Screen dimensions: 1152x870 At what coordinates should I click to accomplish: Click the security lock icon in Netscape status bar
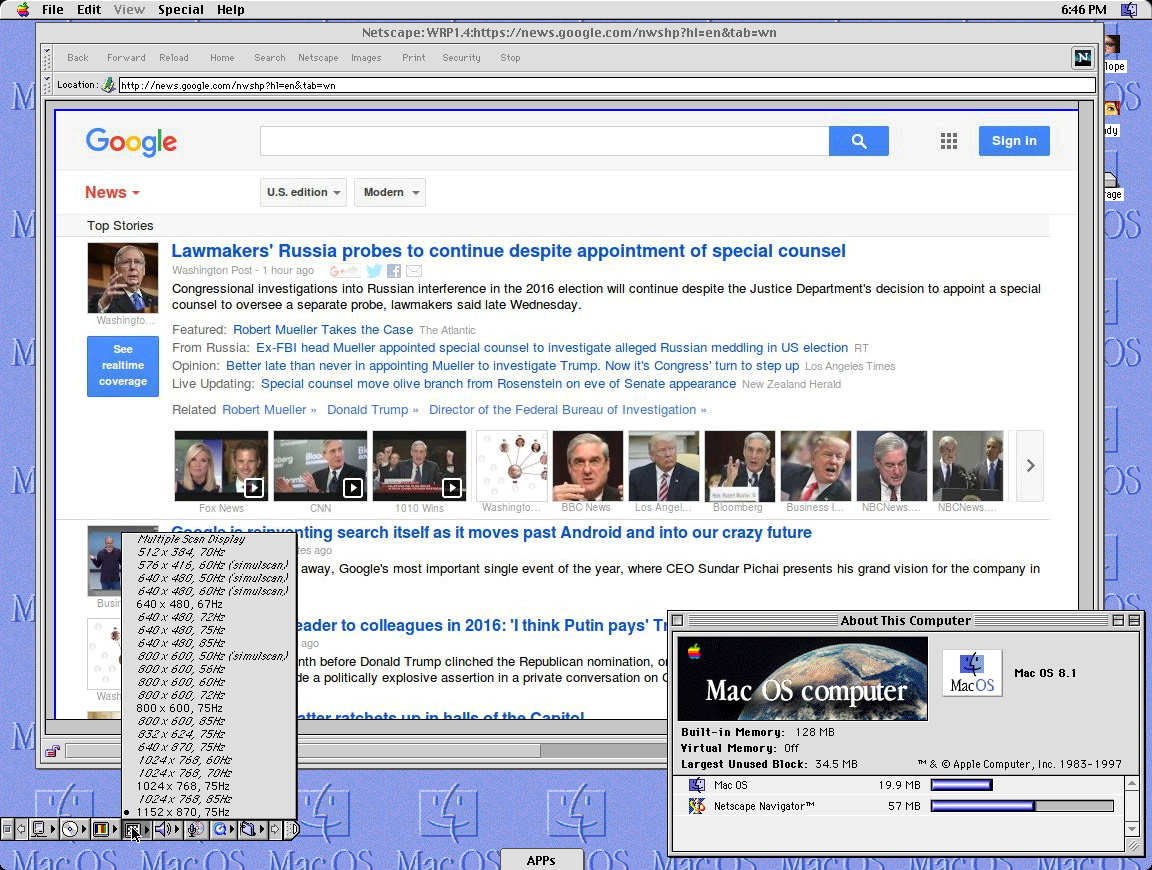52,751
